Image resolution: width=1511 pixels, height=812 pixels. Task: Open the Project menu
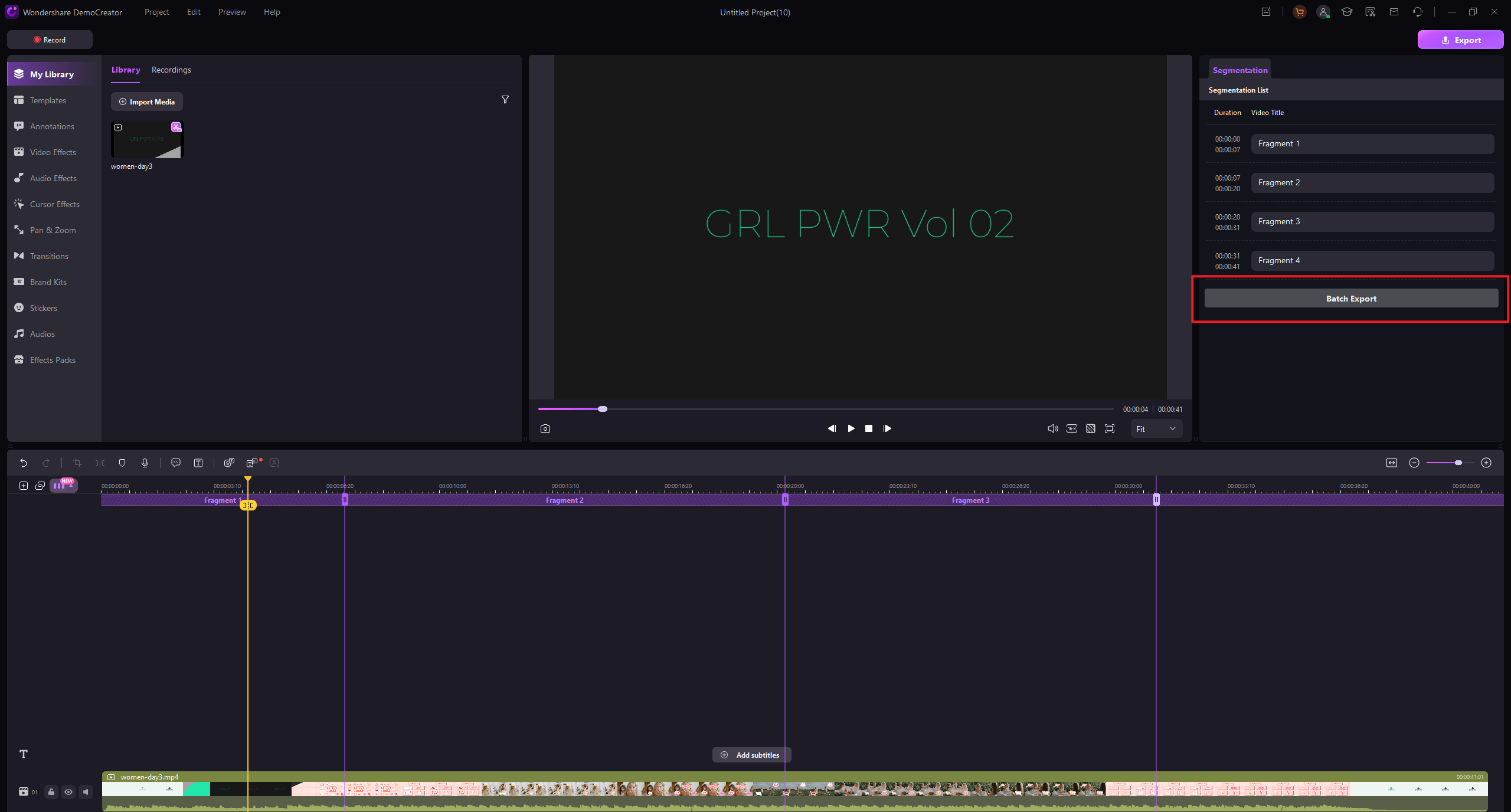156,12
